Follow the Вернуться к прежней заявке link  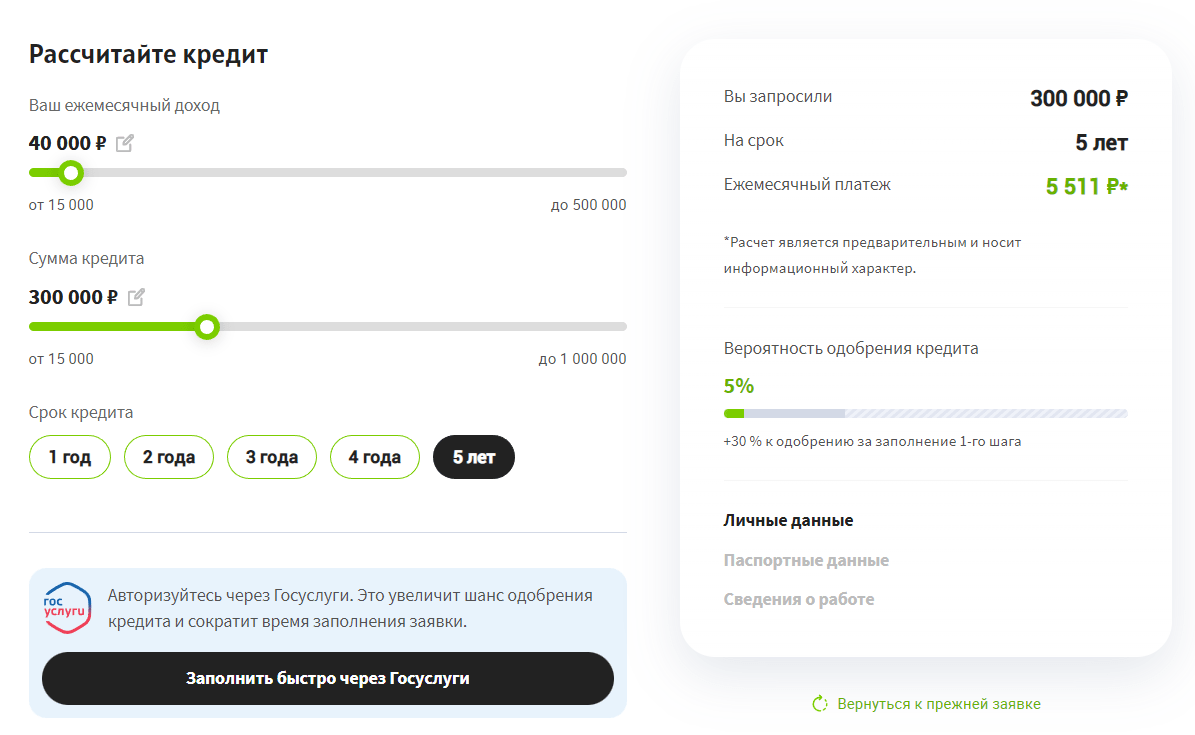click(x=939, y=704)
